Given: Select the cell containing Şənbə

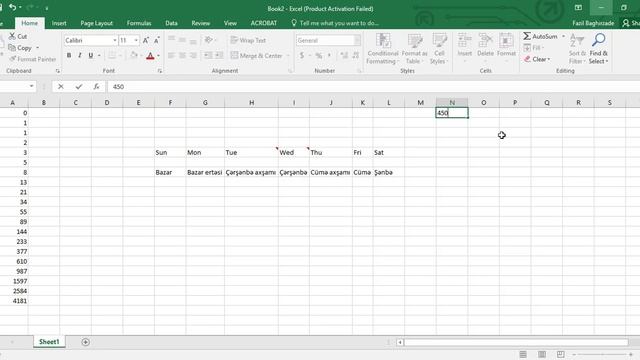Looking at the screenshot, I should [389, 172].
